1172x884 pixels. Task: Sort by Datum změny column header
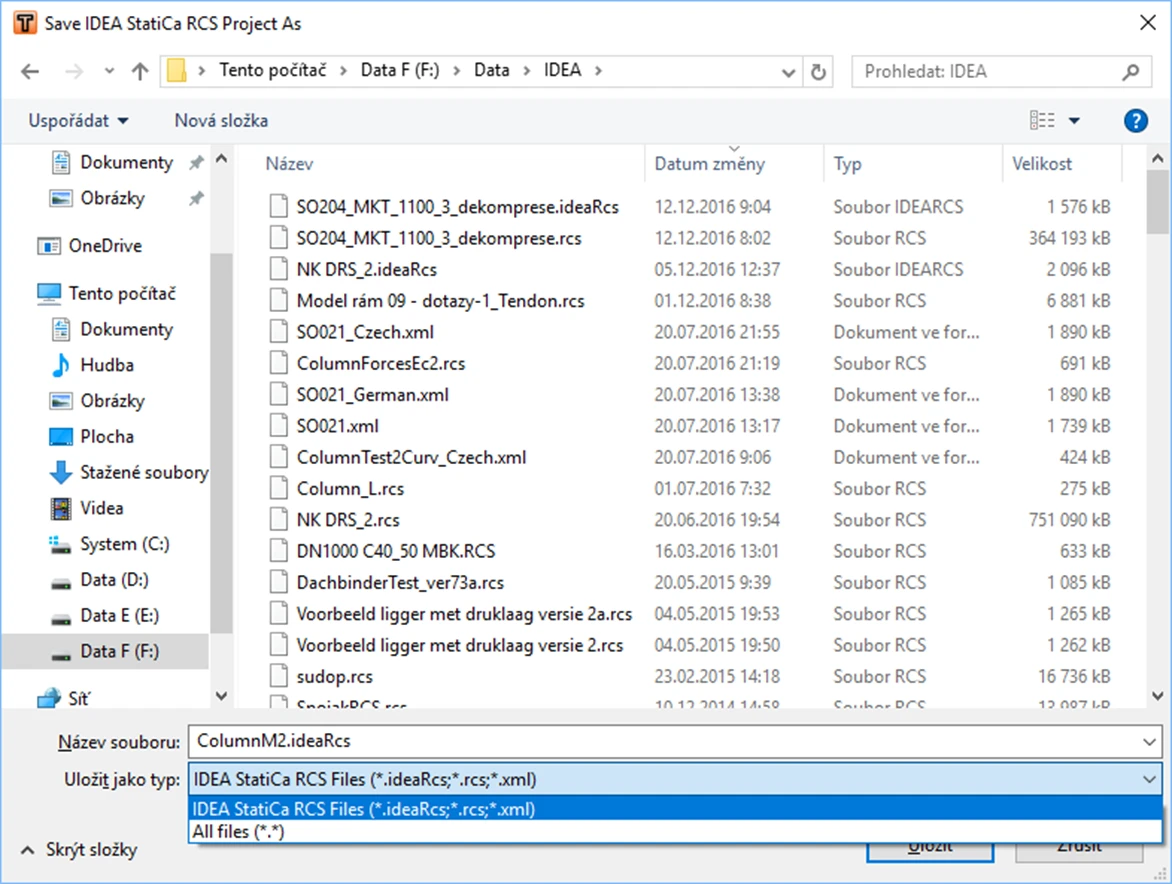pos(709,164)
